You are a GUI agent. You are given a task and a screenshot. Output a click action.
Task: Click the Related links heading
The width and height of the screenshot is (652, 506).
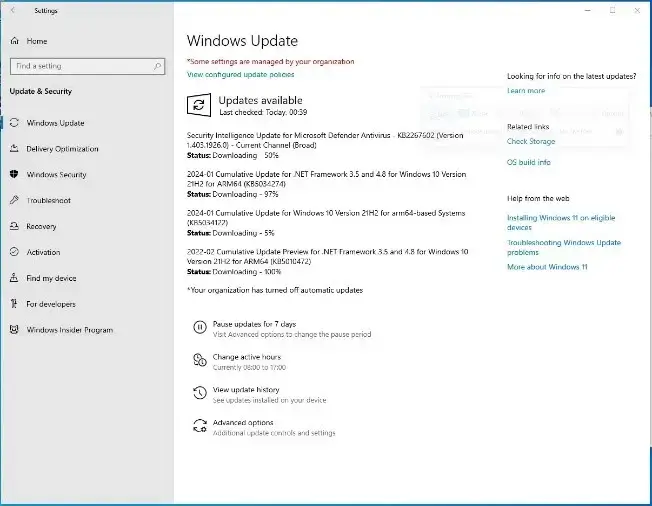coord(528,126)
